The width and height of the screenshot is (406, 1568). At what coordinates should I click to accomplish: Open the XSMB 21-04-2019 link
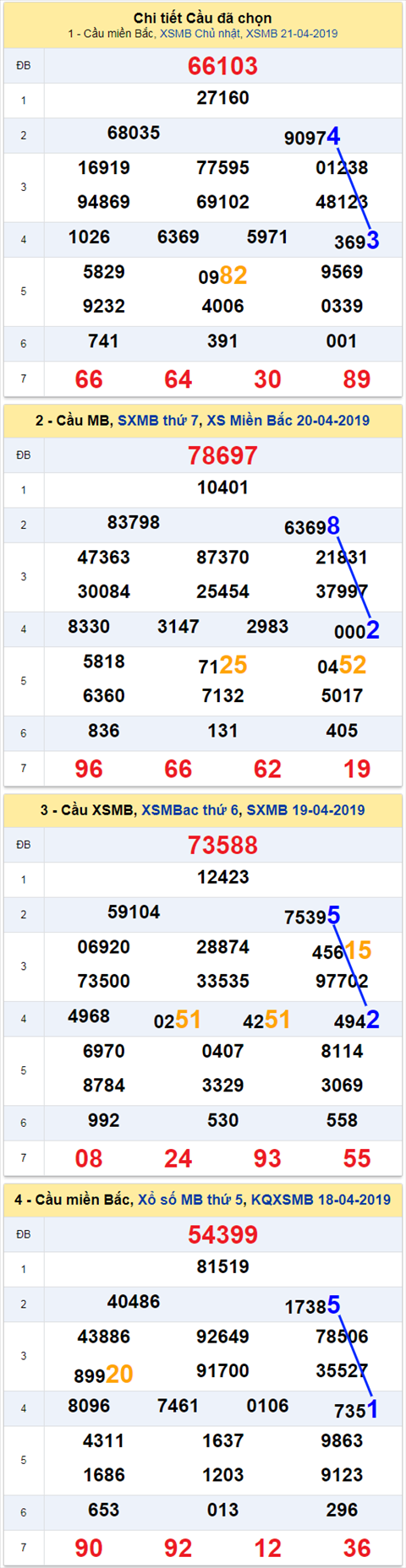292,34
